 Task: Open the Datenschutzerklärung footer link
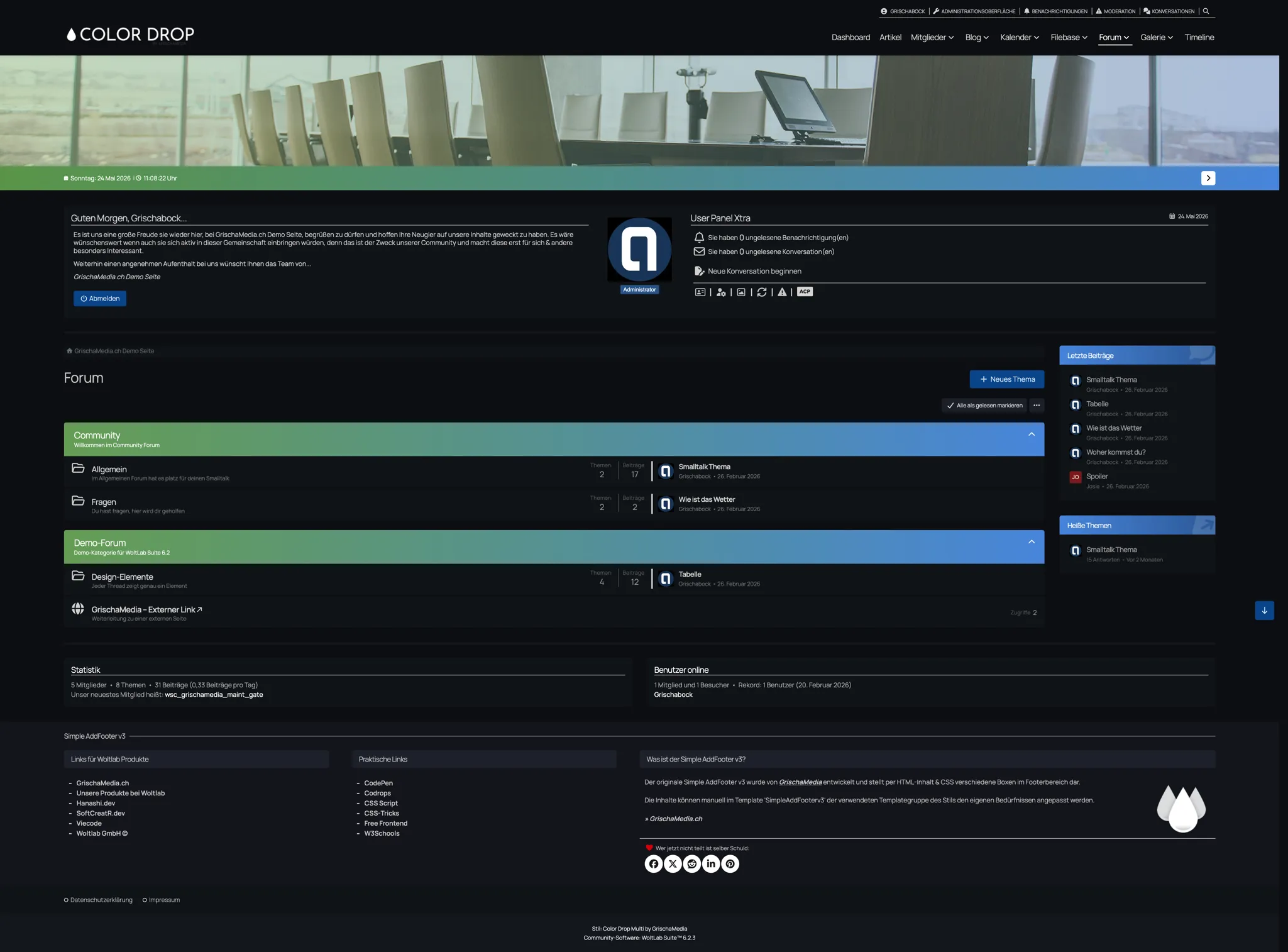click(x=101, y=900)
